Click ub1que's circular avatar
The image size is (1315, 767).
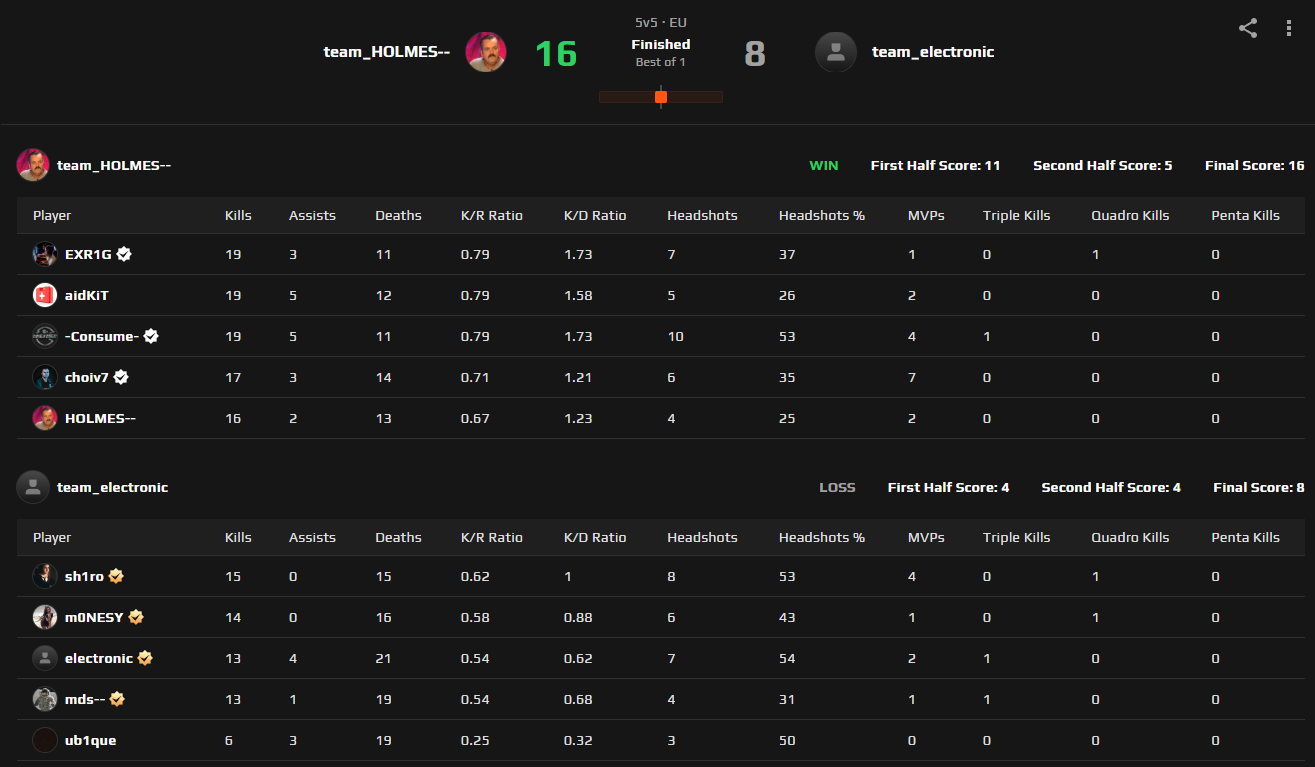pyautogui.click(x=44, y=740)
